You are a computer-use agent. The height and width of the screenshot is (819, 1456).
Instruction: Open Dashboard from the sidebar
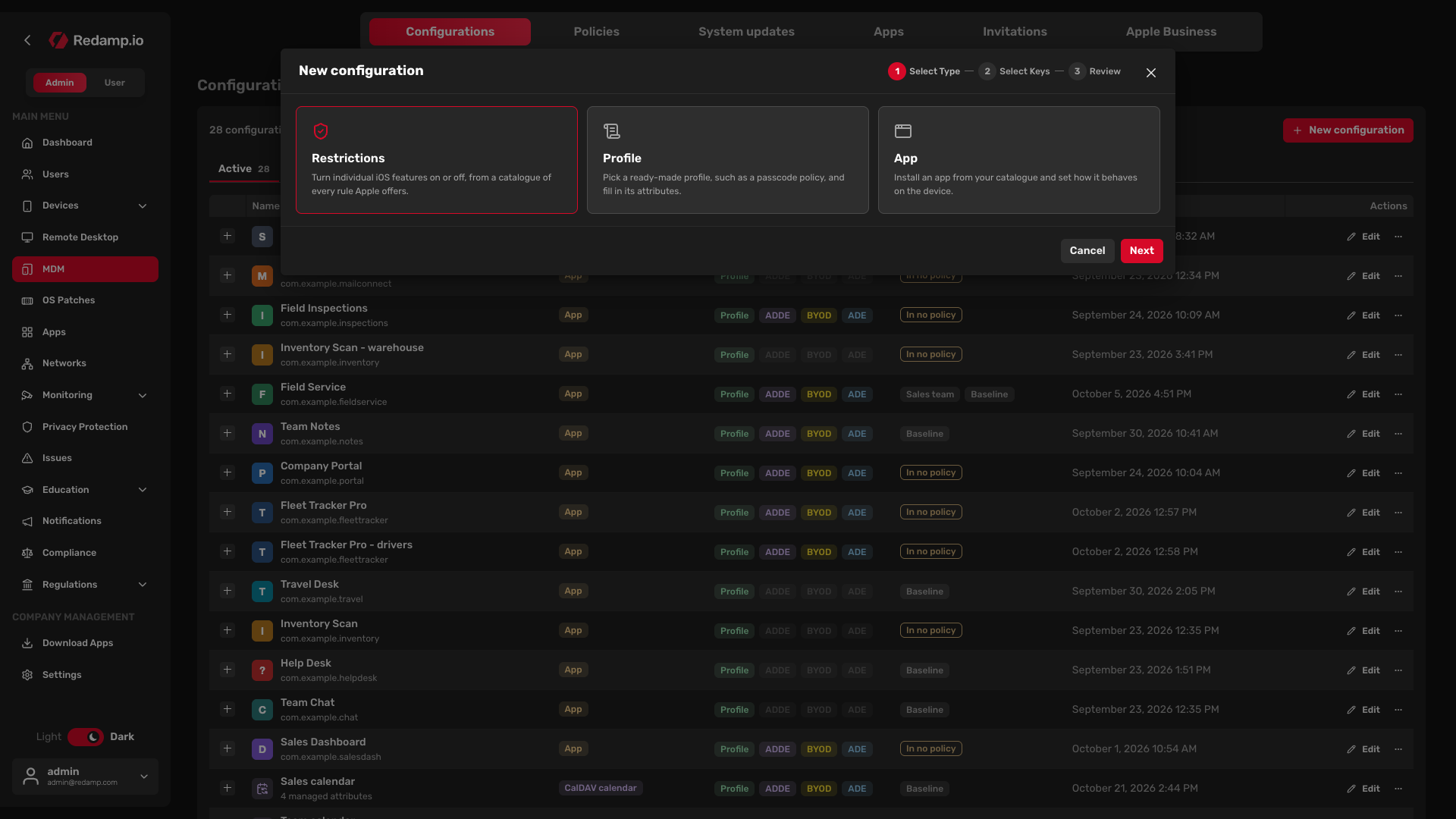click(85, 143)
